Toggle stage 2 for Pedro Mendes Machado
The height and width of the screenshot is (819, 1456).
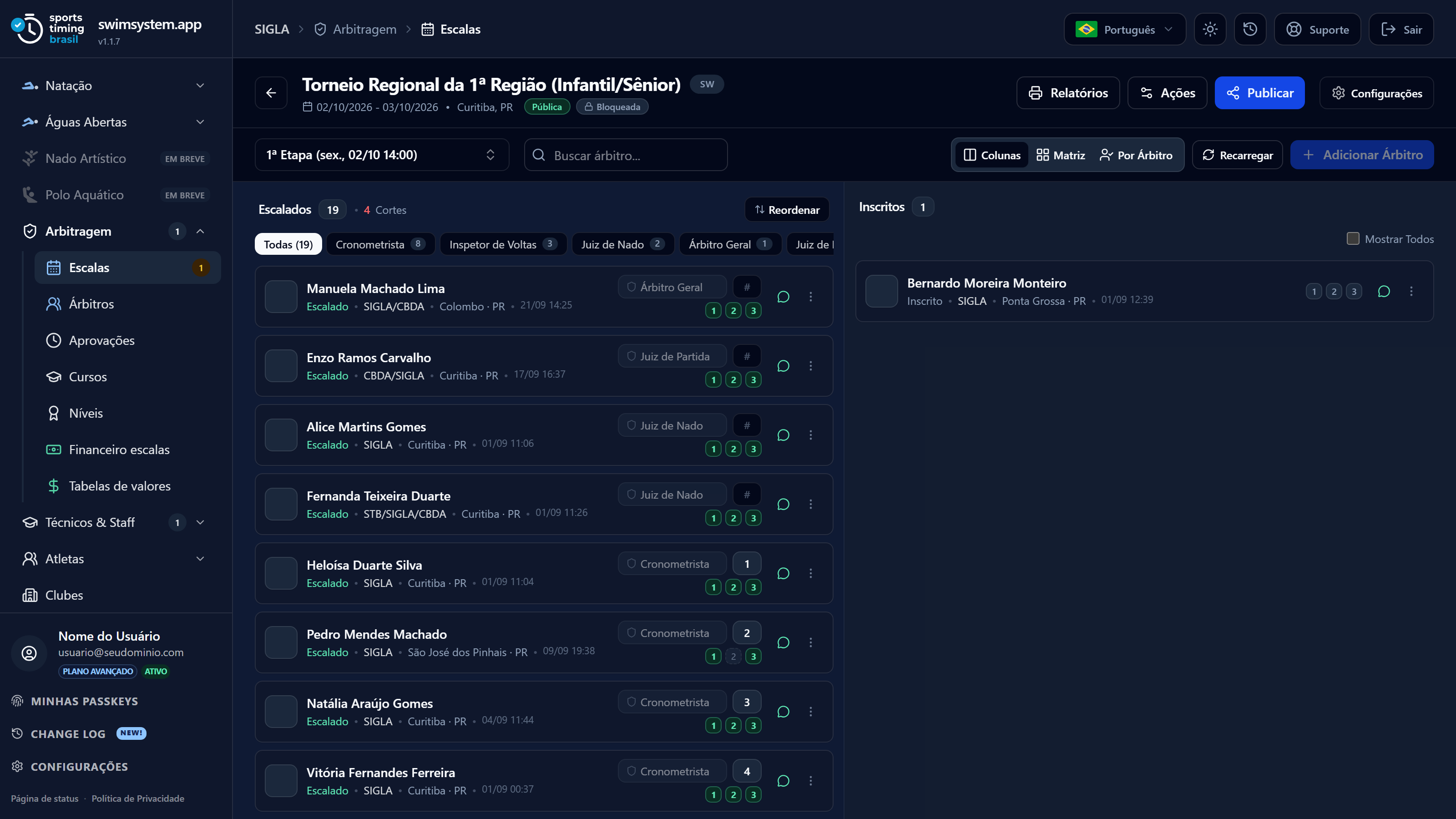733,656
